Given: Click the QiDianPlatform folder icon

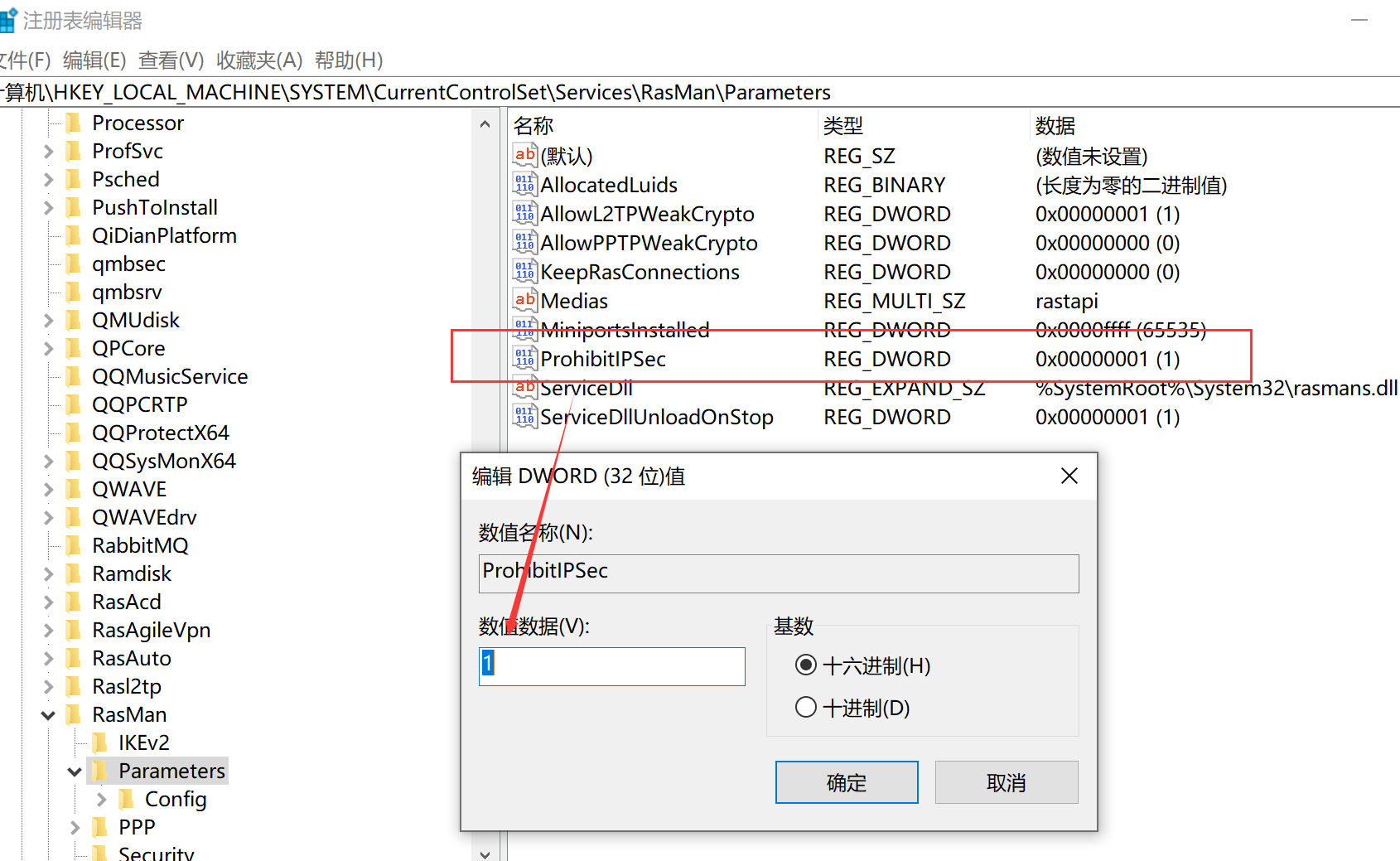Looking at the screenshot, I should click(x=74, y=235).
